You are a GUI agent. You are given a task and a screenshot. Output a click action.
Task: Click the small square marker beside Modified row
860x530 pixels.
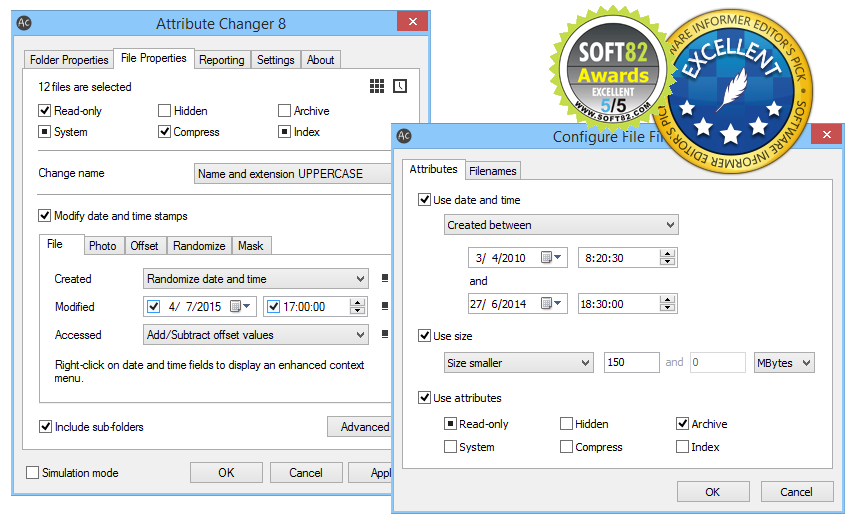pyautogui.click(x=385, y=306)
